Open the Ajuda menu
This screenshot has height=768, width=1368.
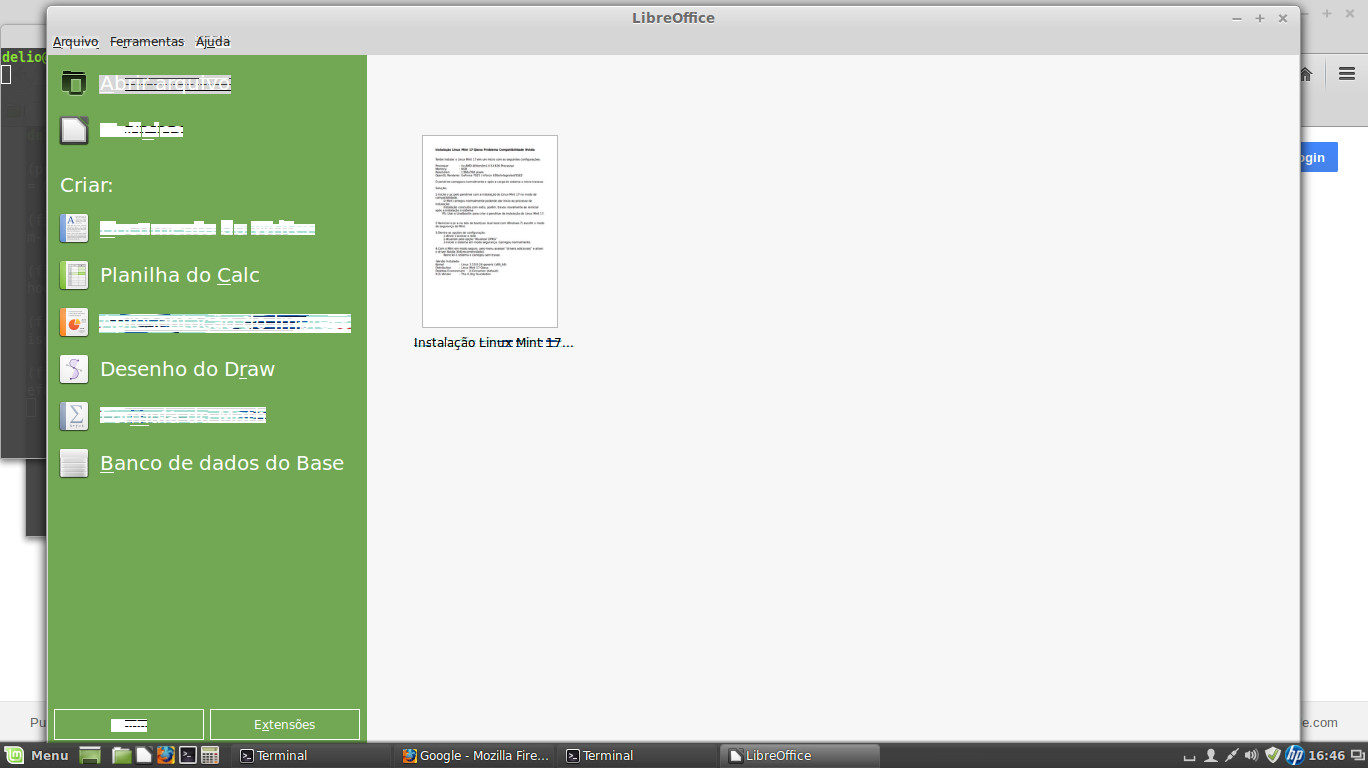coord(213,42)
